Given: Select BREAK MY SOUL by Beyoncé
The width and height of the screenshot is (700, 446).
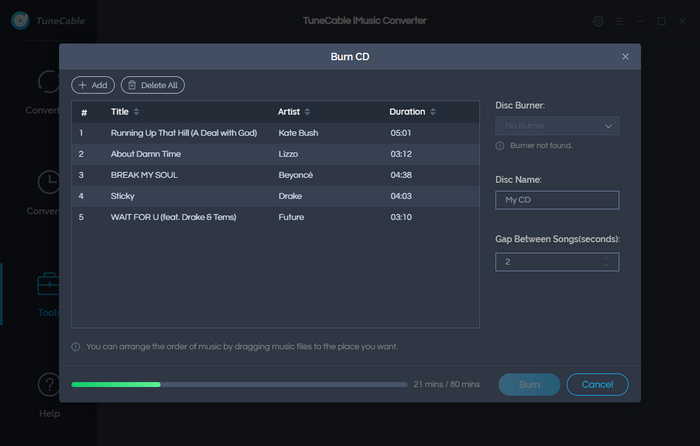Looking at the screenshot, I should click(275, 175).
